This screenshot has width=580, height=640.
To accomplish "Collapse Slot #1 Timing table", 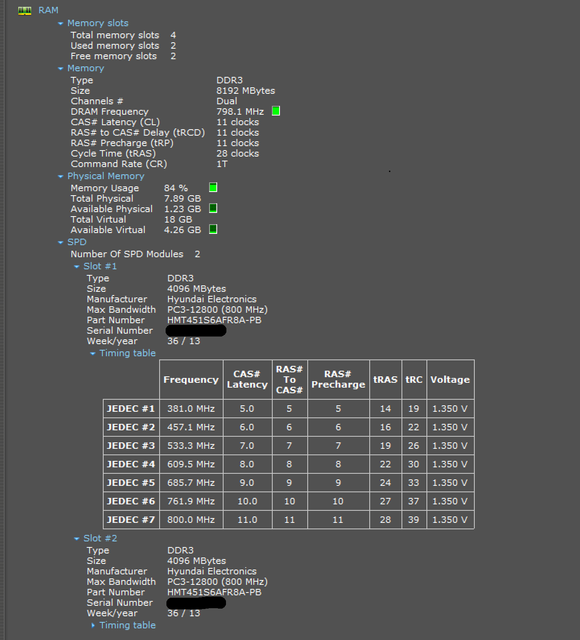I will (x=93, y=353).
